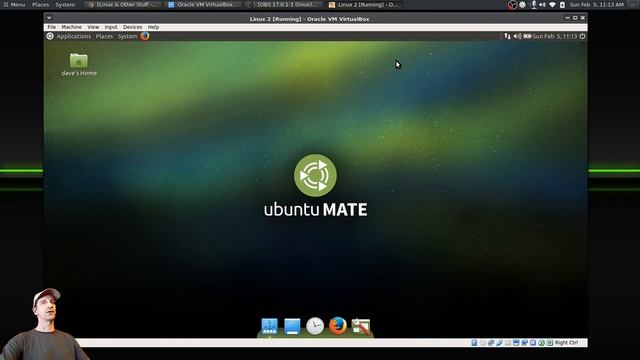
Task: Click guest battery indicator
Action: click(527, 36)
